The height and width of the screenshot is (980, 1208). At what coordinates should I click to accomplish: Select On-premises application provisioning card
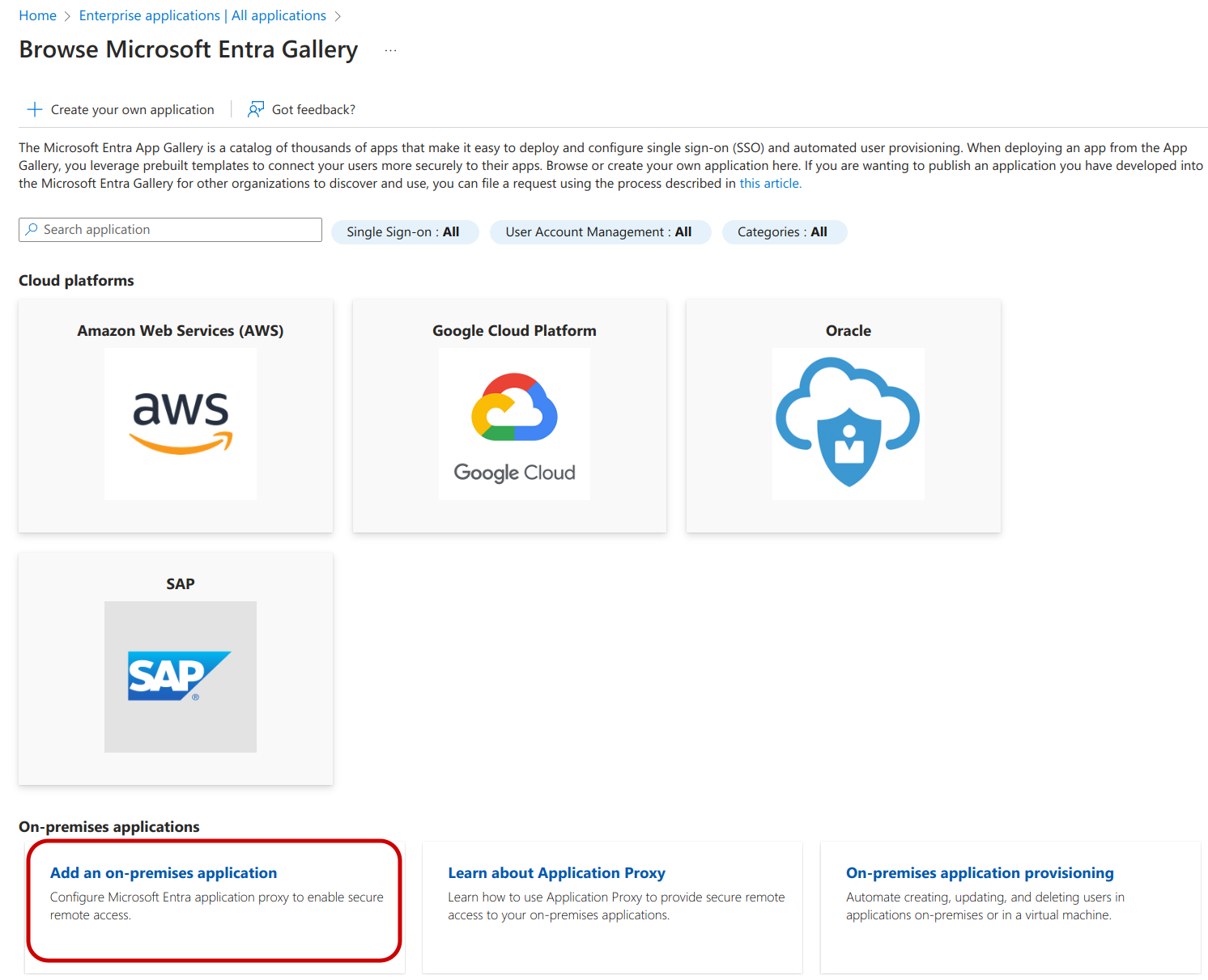(x=980, y=873)
